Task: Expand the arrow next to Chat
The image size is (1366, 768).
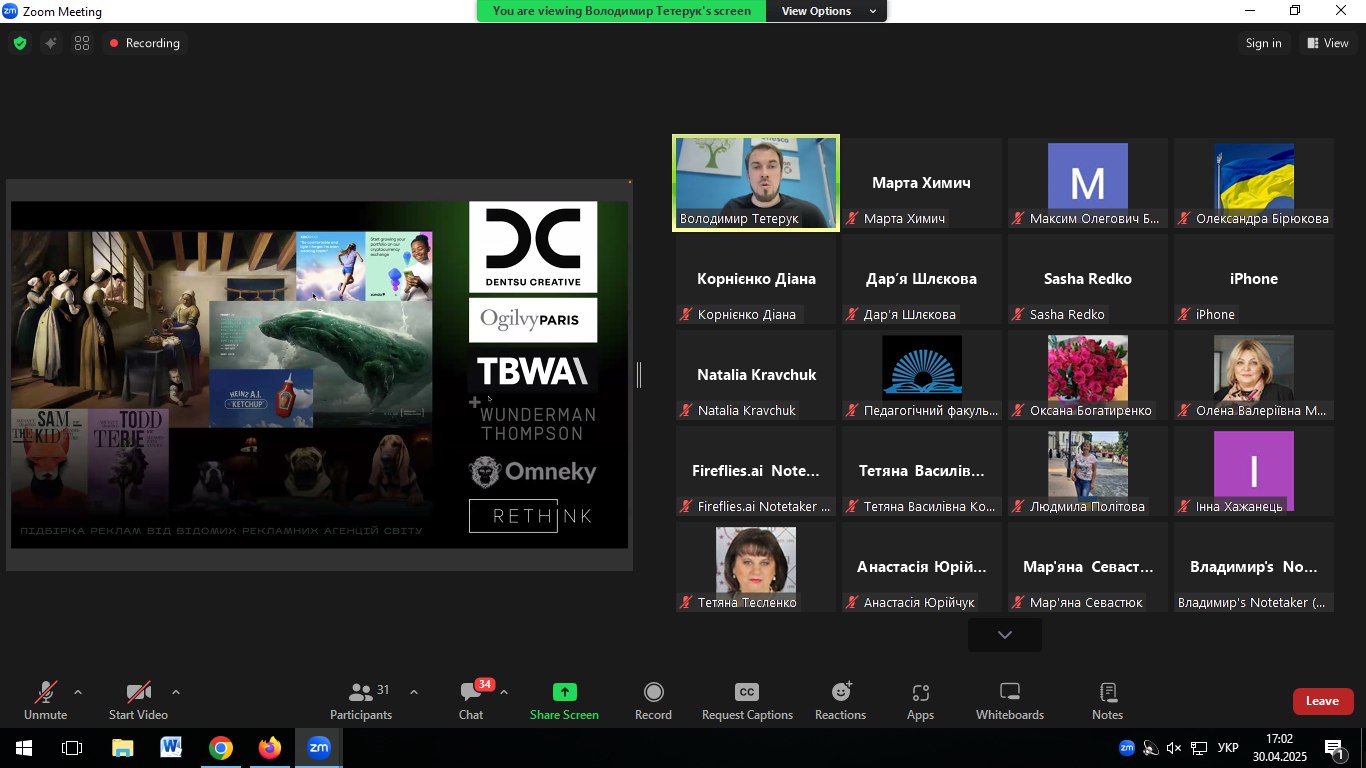Action: coord(504,692)
